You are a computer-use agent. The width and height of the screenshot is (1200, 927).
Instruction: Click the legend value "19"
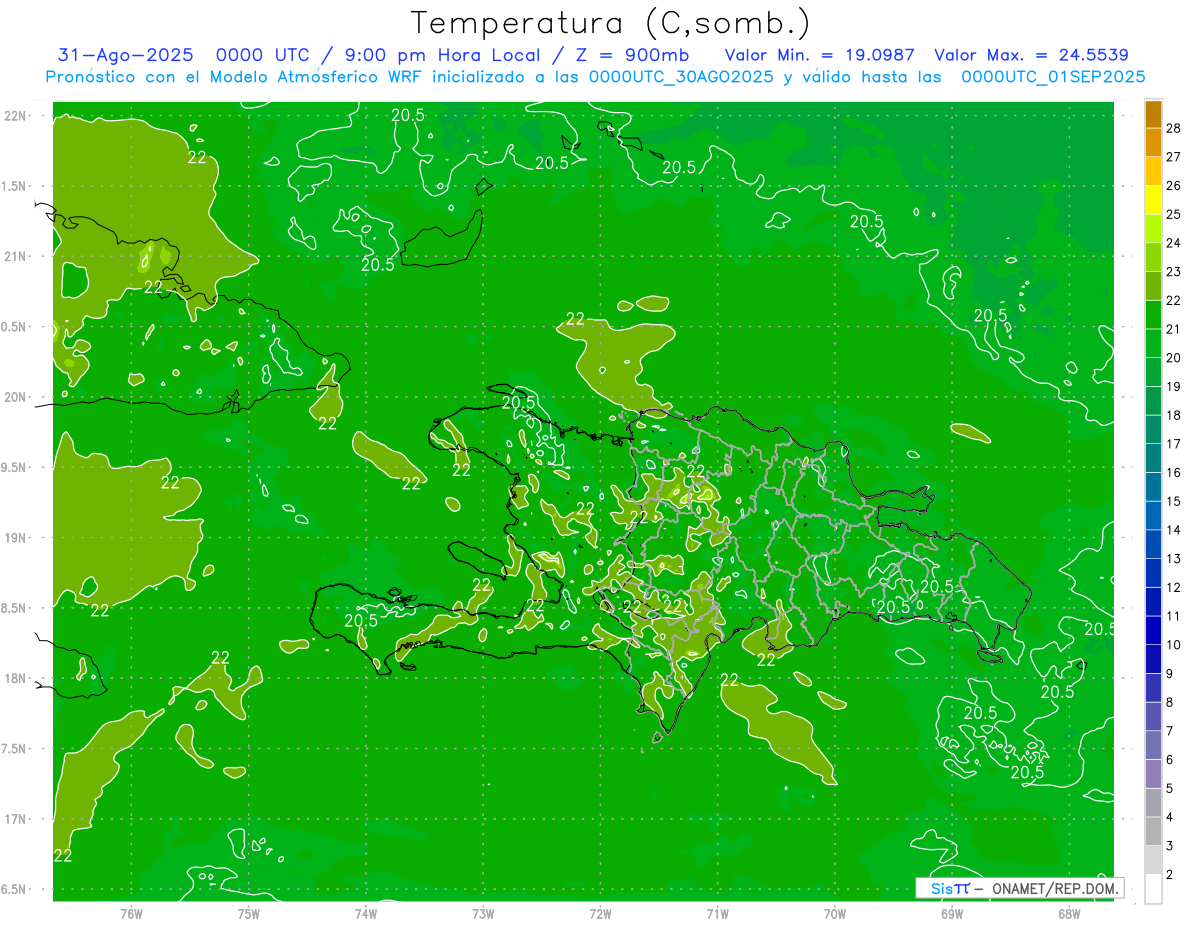click(1174, 386)
